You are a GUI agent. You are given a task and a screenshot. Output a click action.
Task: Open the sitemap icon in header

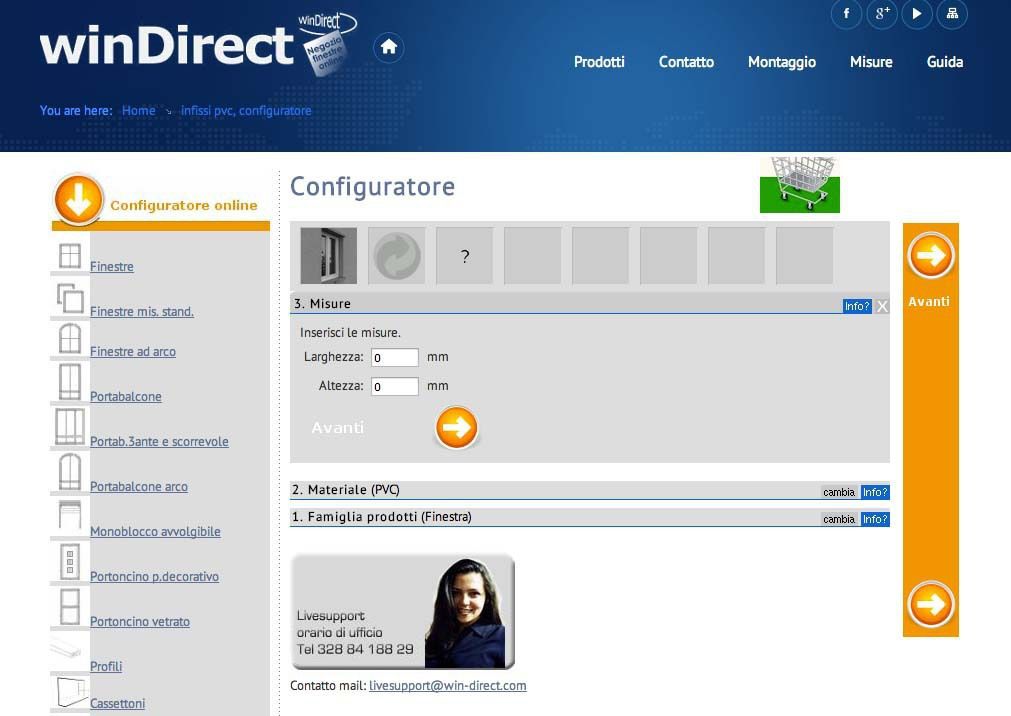(952, 14)
